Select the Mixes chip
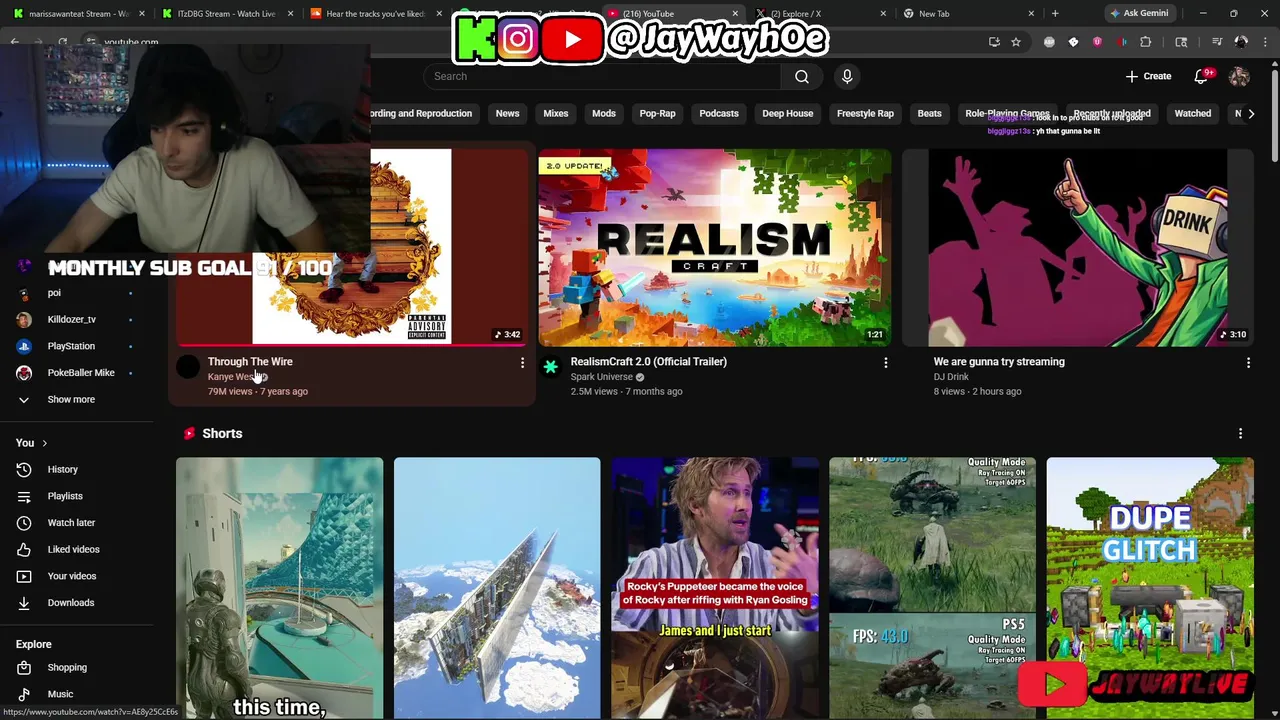Screen dimensions: 1280x720 [x=556, y=114]
